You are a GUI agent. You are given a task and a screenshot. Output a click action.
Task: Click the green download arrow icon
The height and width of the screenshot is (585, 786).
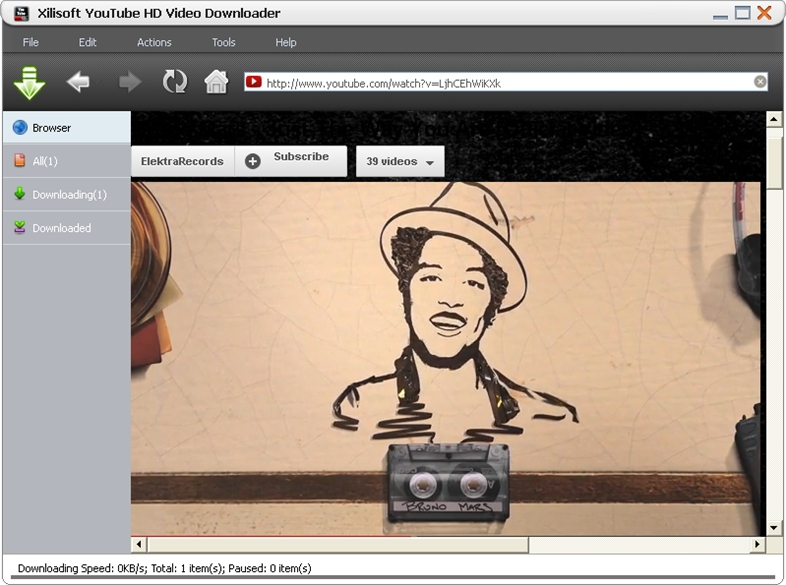click(29, 82)
